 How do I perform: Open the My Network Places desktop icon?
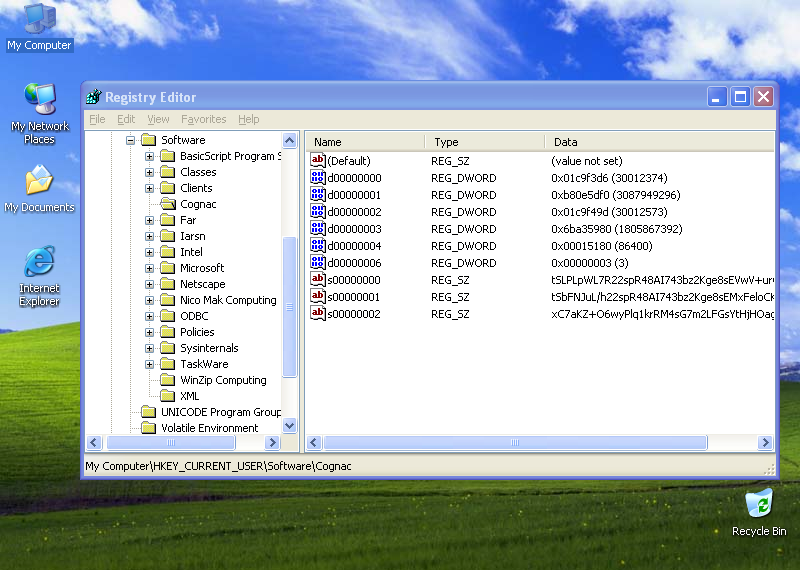tap(39, 113)
